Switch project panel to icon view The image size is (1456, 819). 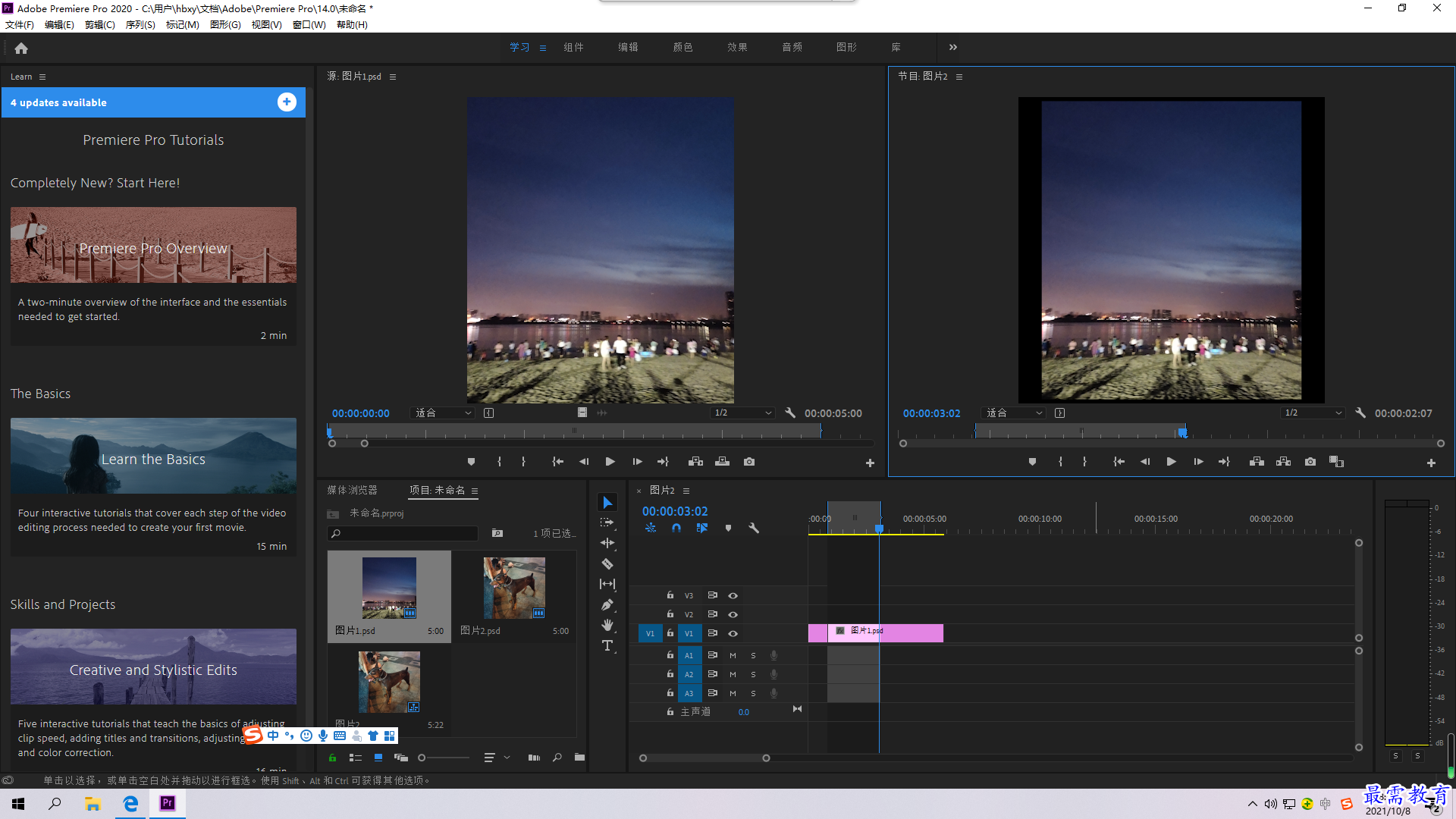378,758
